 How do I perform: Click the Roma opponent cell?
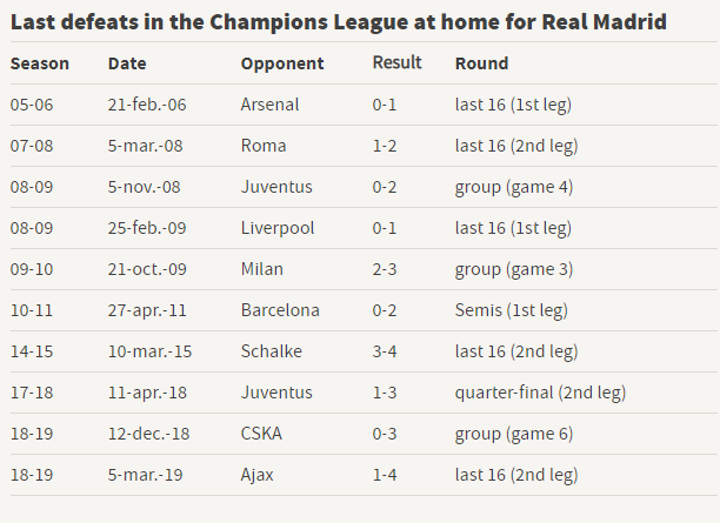(263, 145)
